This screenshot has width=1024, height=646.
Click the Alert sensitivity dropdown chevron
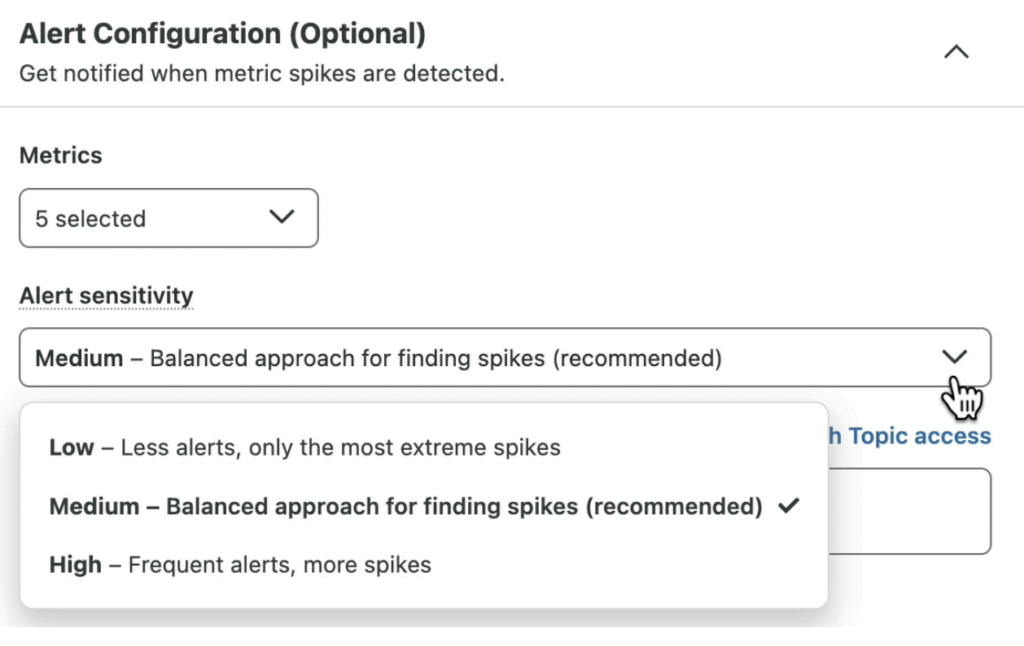[954, 357]
